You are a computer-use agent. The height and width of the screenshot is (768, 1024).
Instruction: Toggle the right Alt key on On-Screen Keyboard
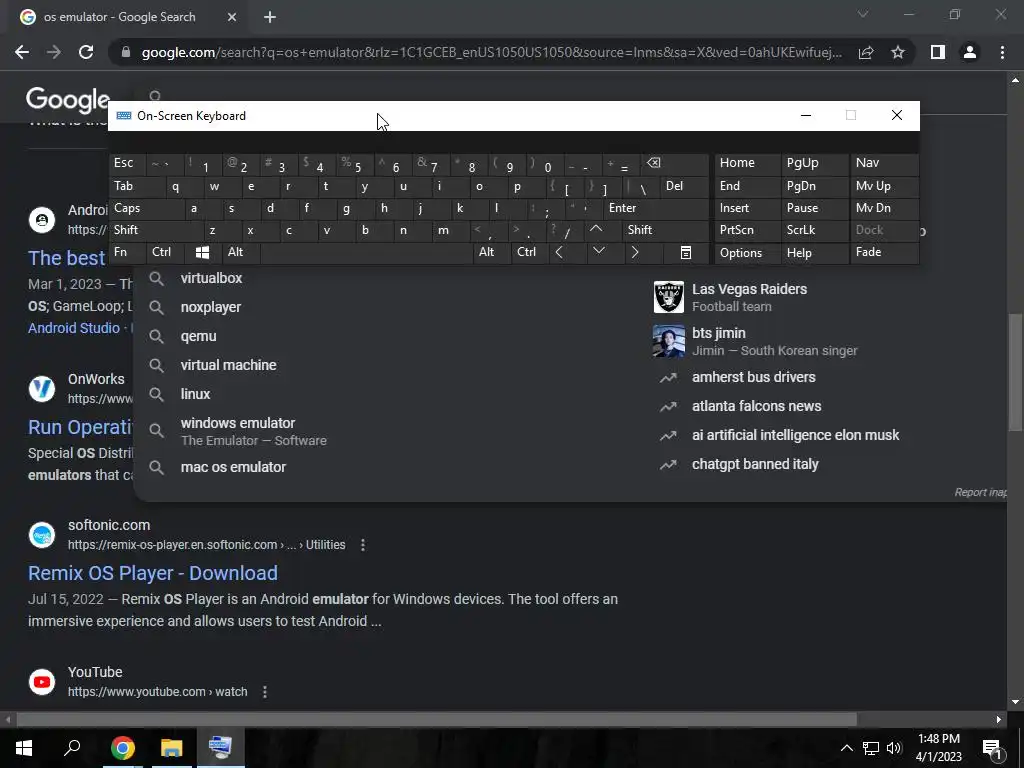click(491, 252)
